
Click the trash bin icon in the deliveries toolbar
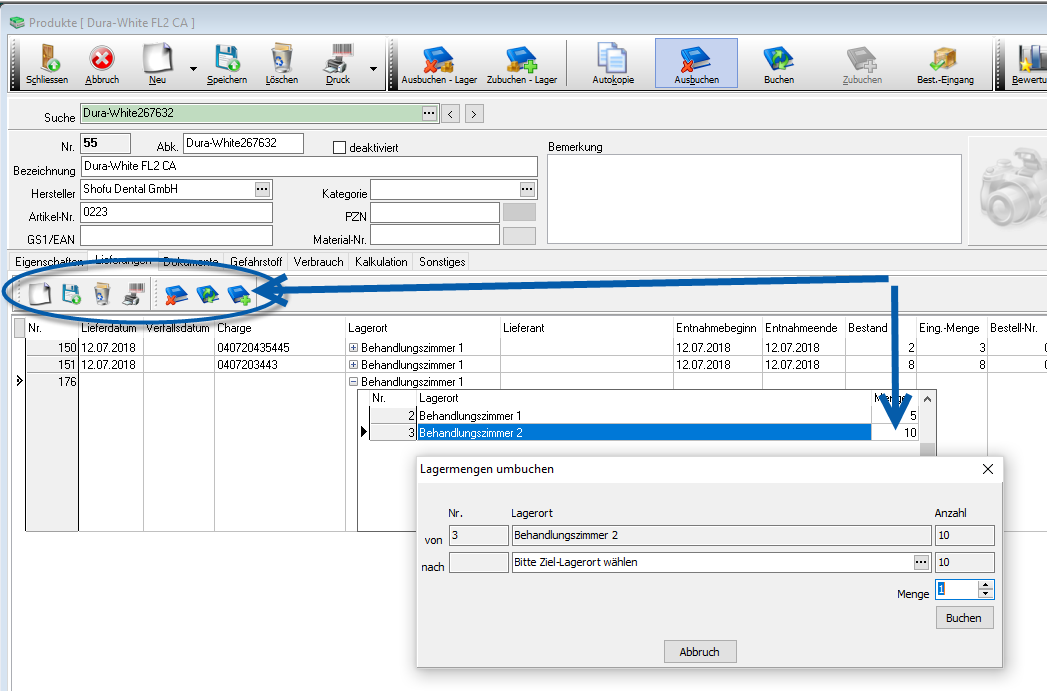(101, 294)
